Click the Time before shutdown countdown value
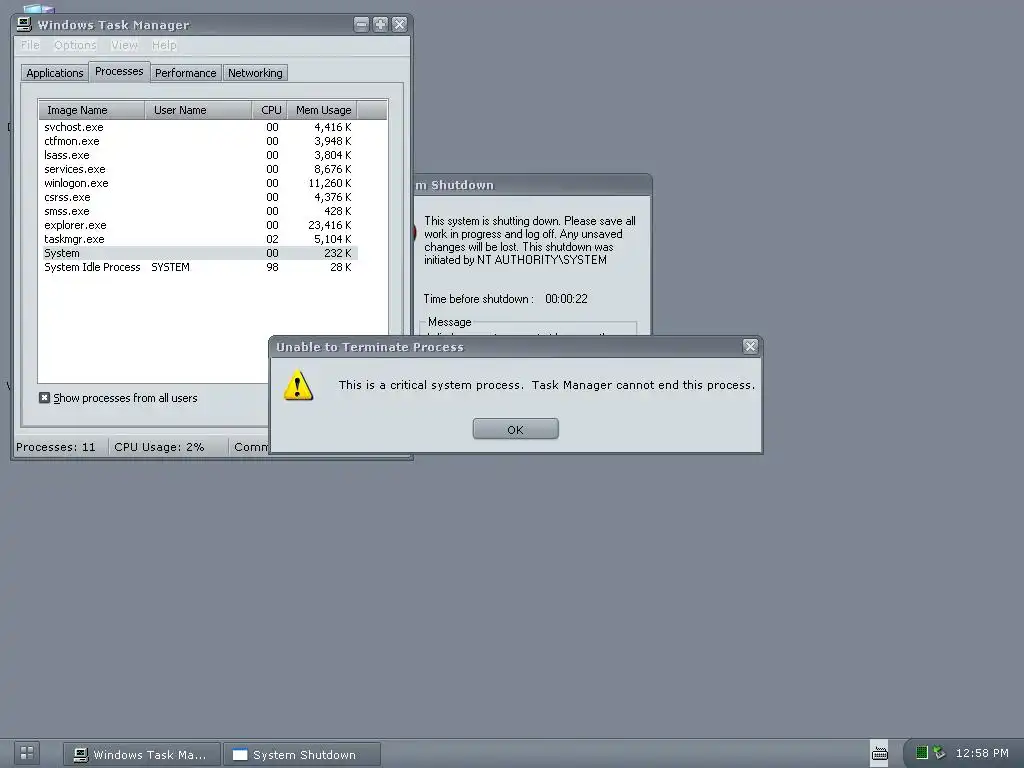Image resolution: width=1024 pixels, height=768 pixels. (566, 298)
